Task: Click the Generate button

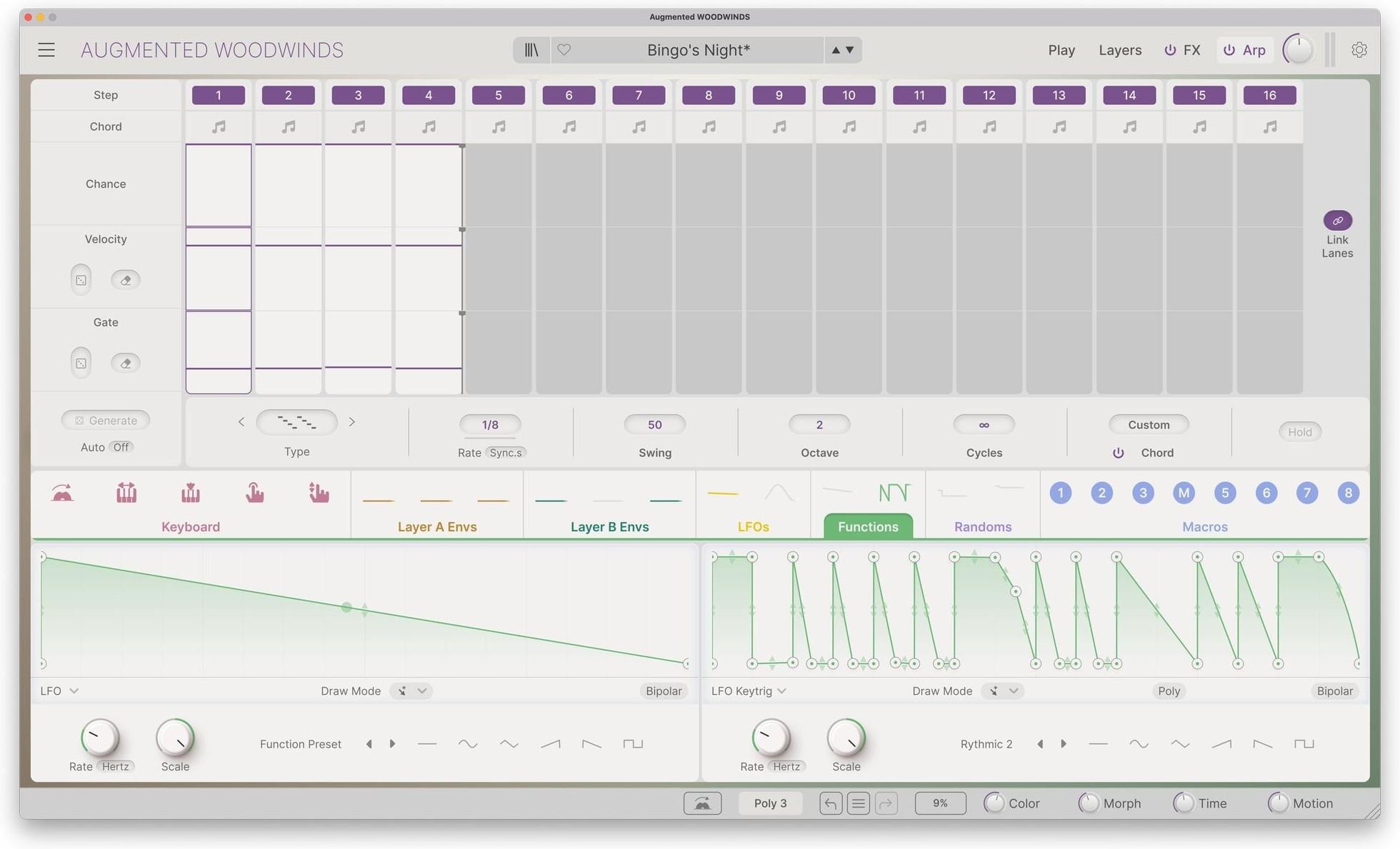Action: pyautogui.click(x=106, y=421)
